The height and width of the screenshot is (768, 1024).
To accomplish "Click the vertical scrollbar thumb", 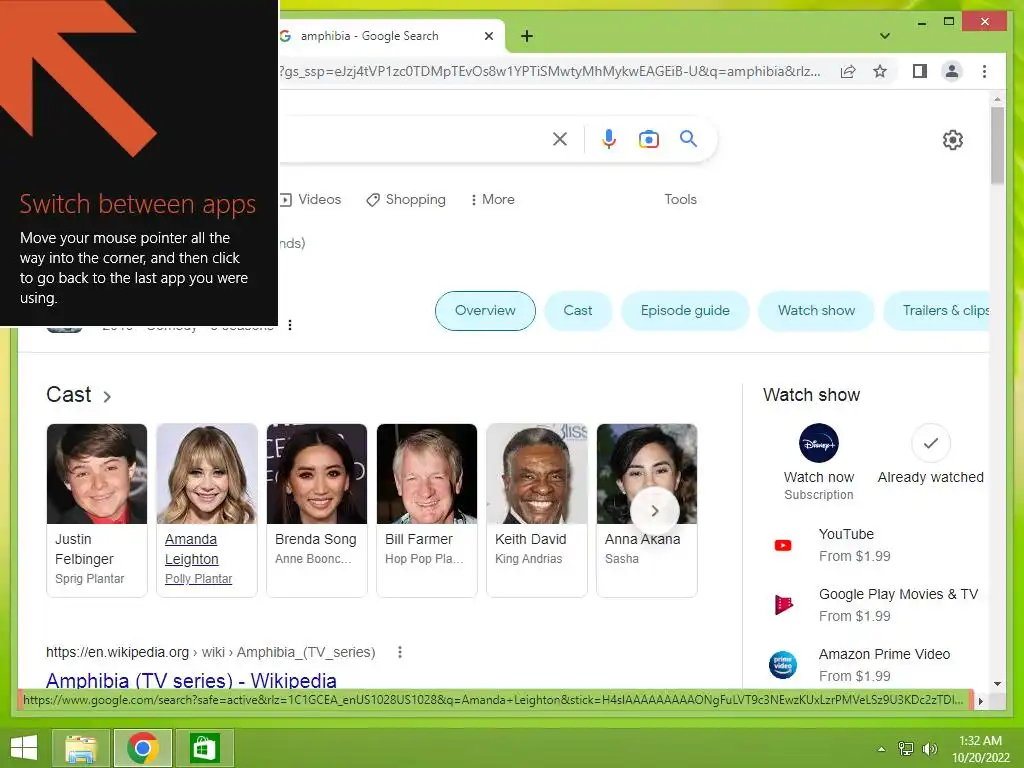I will [997, 145].
